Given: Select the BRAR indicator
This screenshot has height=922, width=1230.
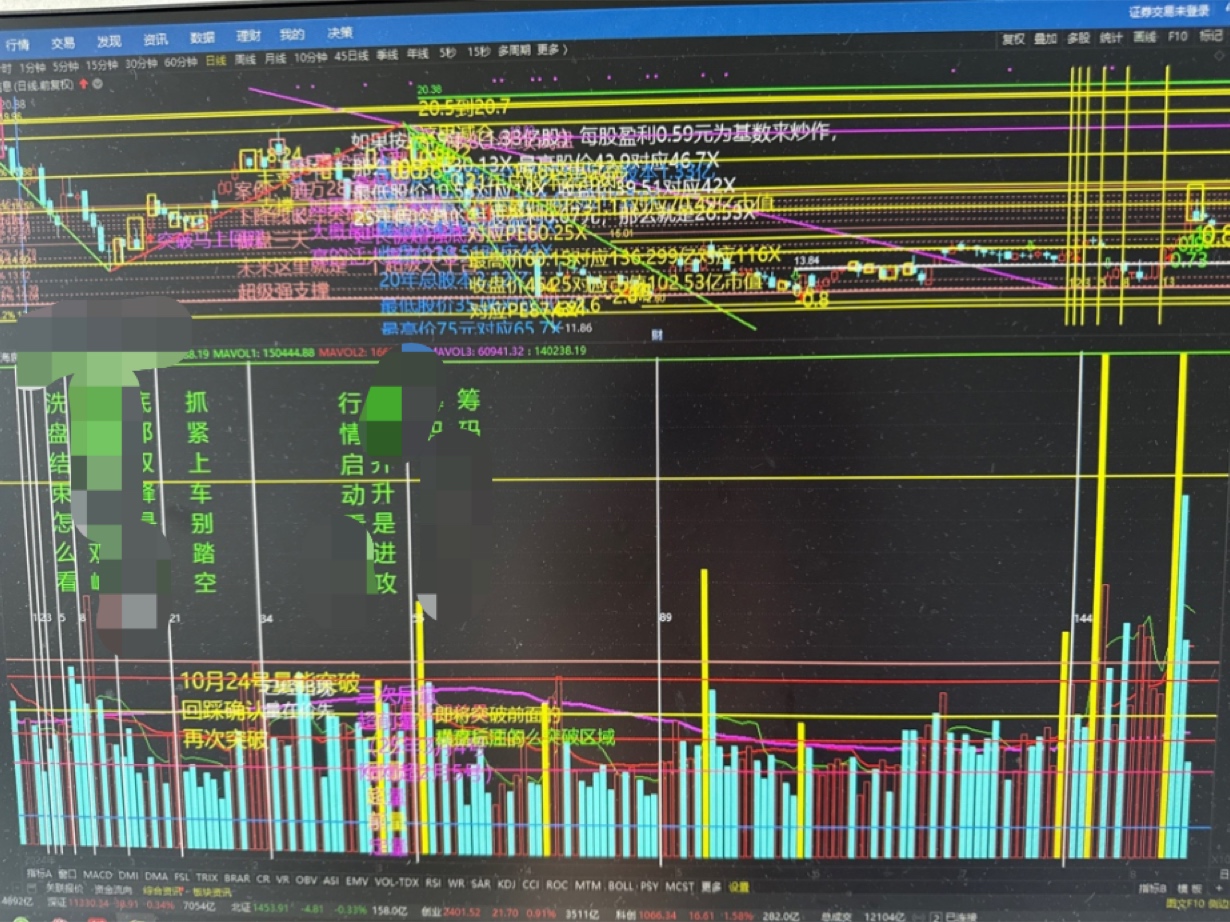Looking at the screenshot, I should pos(237,877).
